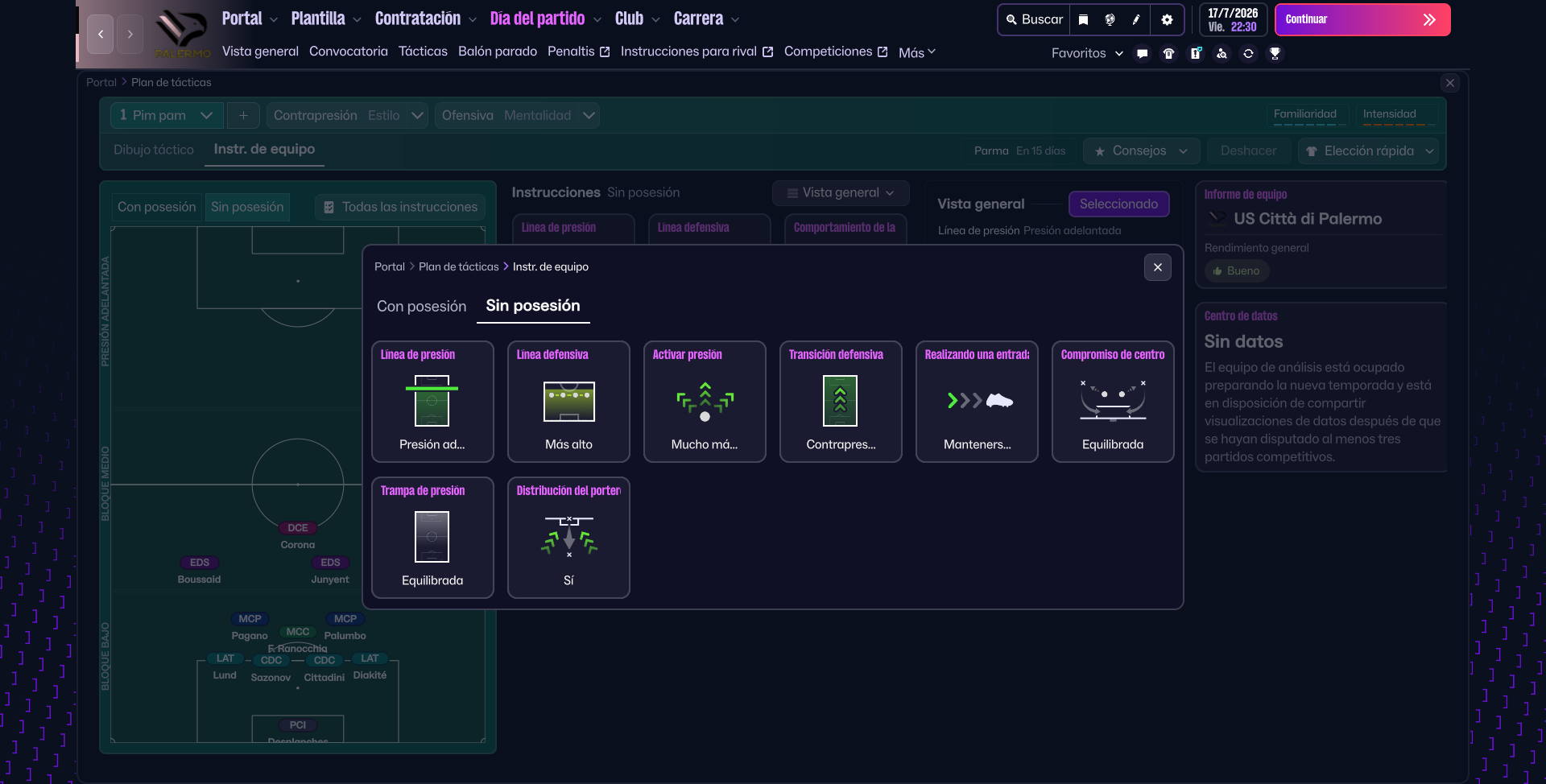
Task: Click the globe icon beside search
Action: point(1110,20)
